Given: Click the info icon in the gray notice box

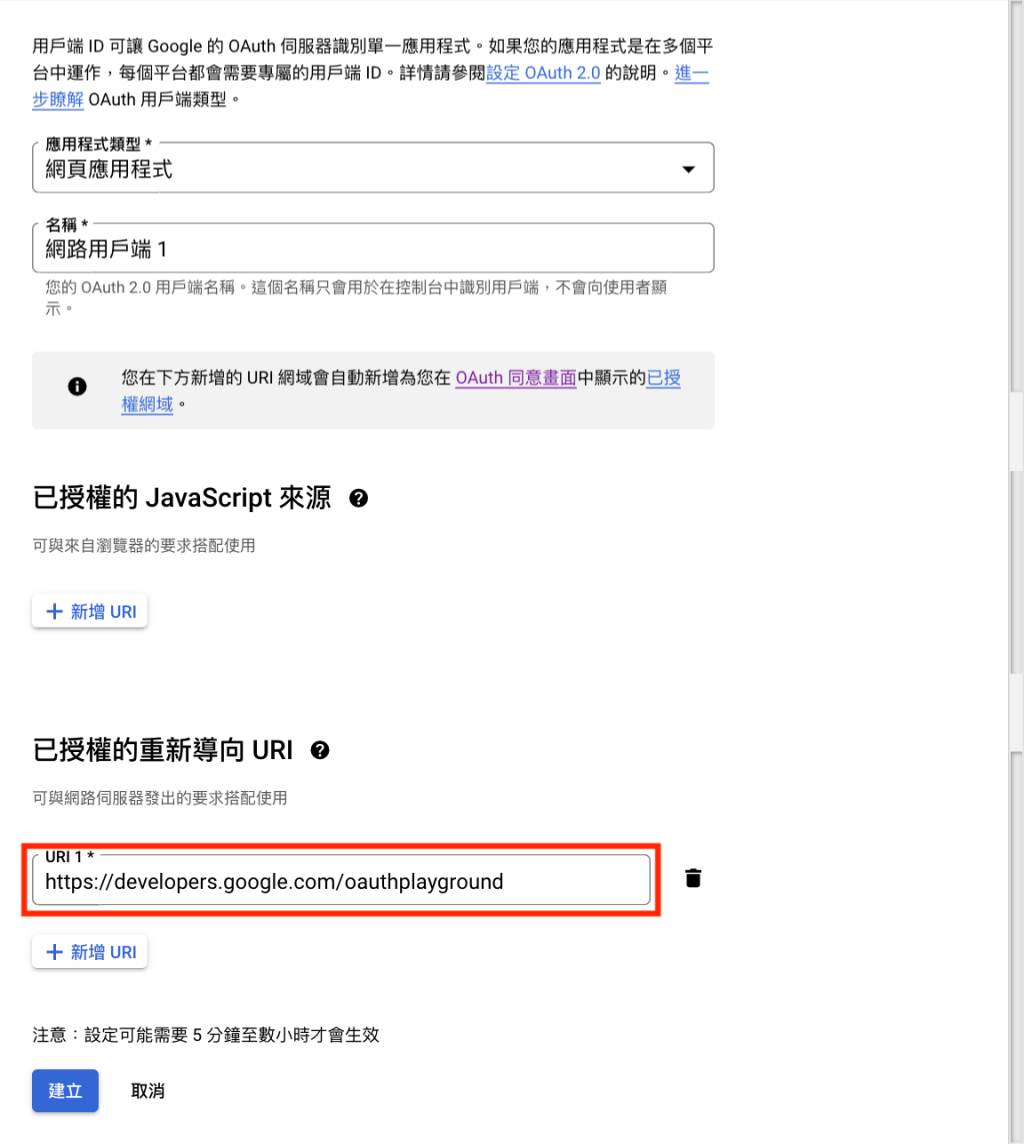Looking at the screenshot, I should click(x=77, y=387).
